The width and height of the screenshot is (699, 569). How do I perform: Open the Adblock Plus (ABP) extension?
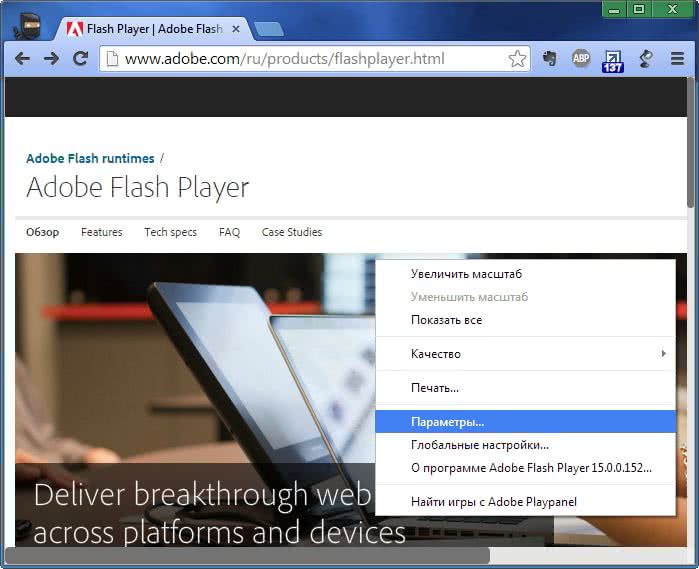coord(581,59)
